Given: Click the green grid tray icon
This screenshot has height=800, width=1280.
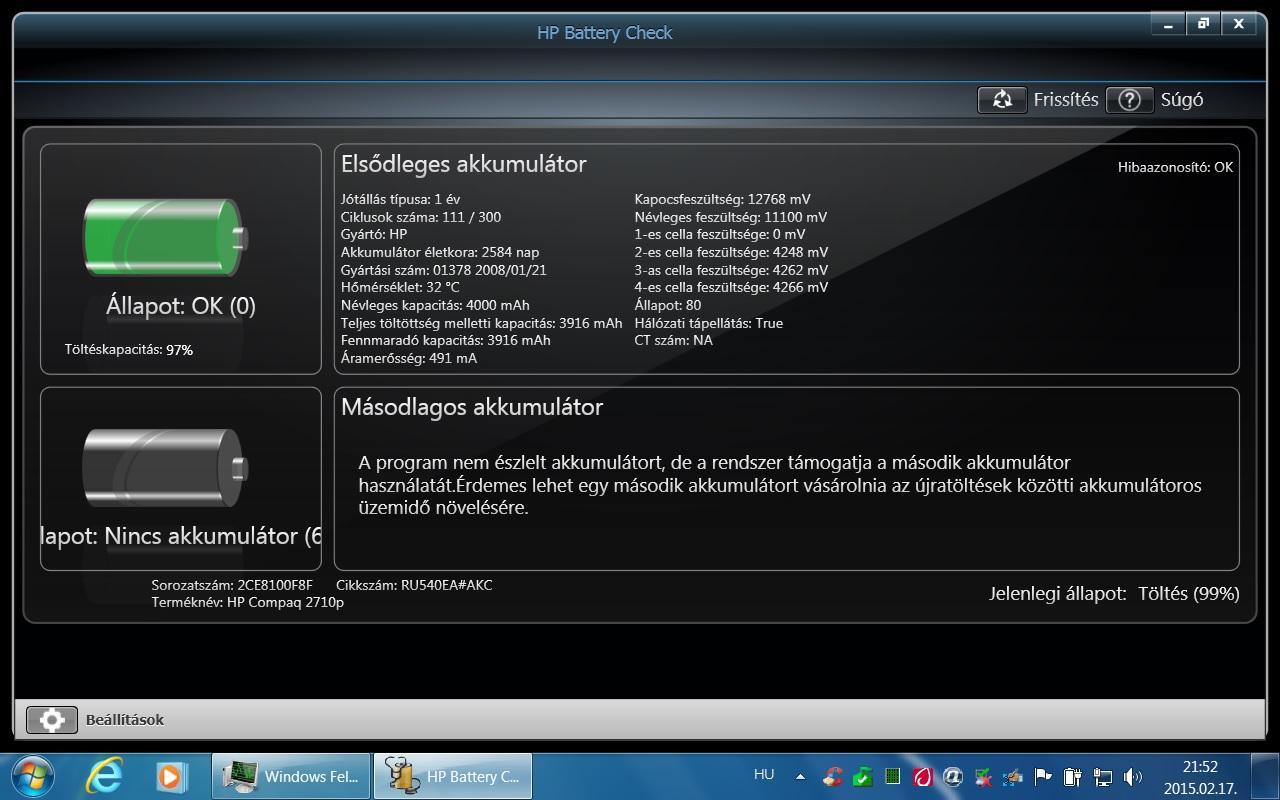Looking at the screenshot, I should pyautogui.click(x=893, y=776).
